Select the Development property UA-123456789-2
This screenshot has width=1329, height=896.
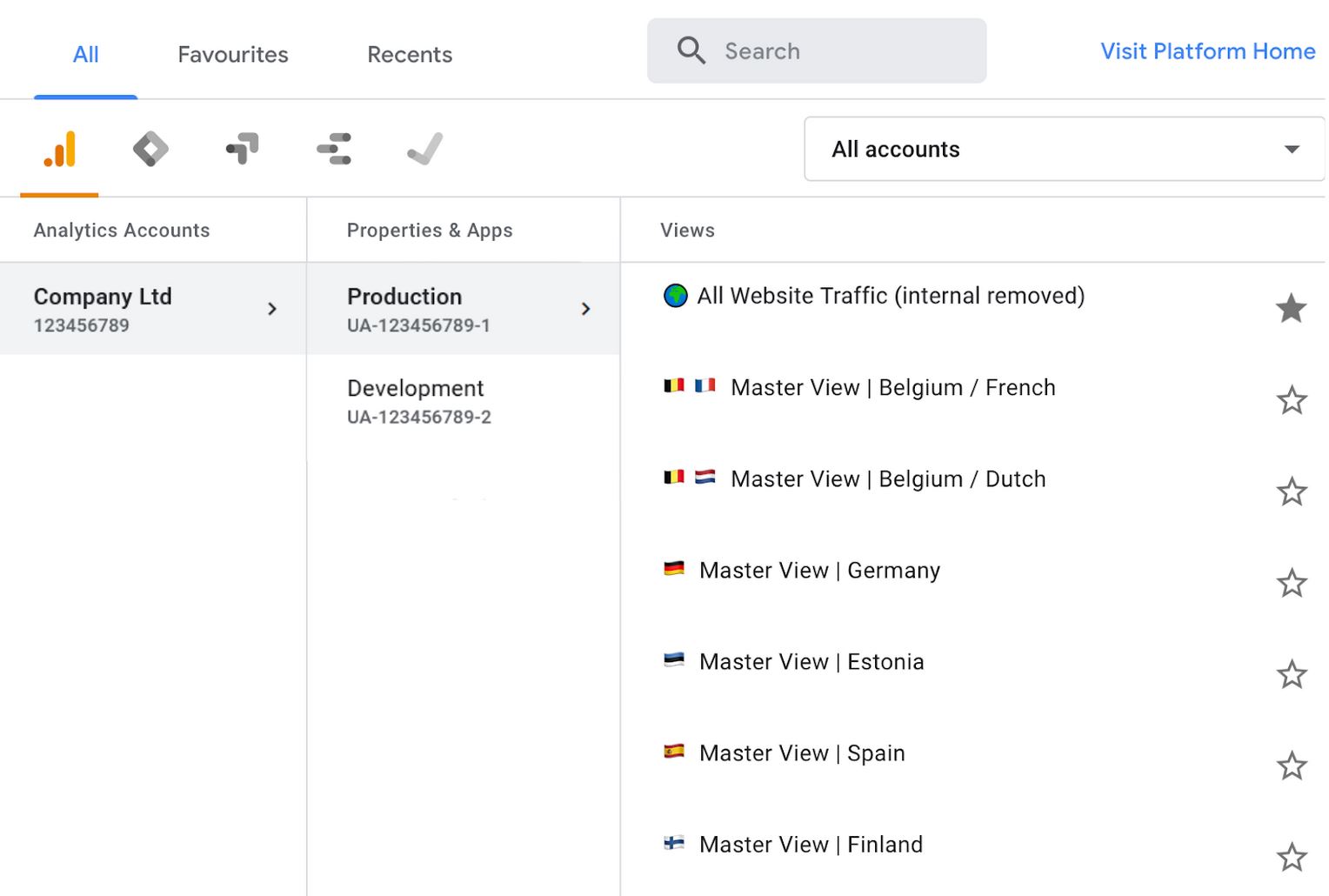point(419,401)
